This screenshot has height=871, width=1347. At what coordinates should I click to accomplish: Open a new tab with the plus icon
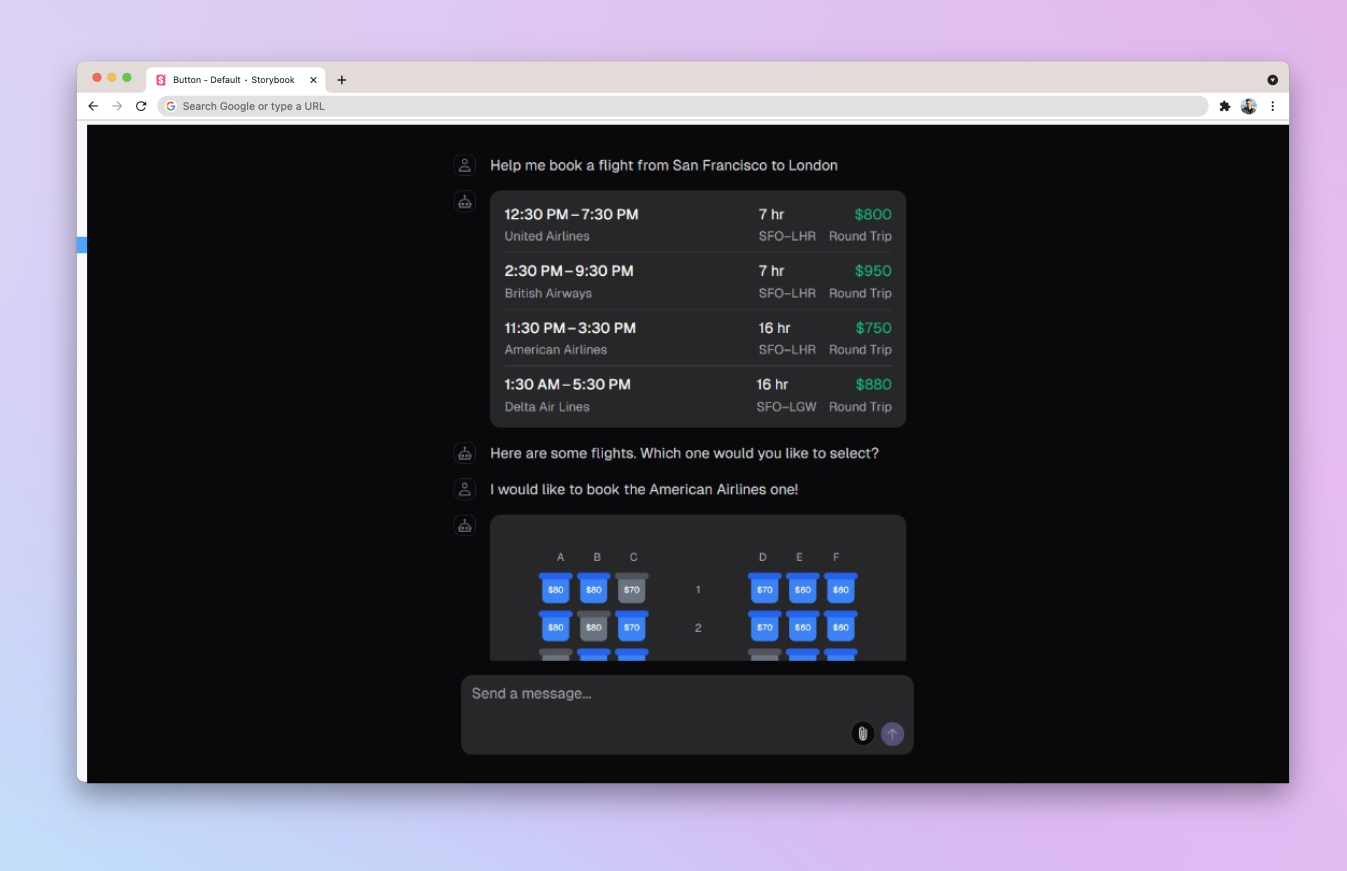[x=342, y=80]
